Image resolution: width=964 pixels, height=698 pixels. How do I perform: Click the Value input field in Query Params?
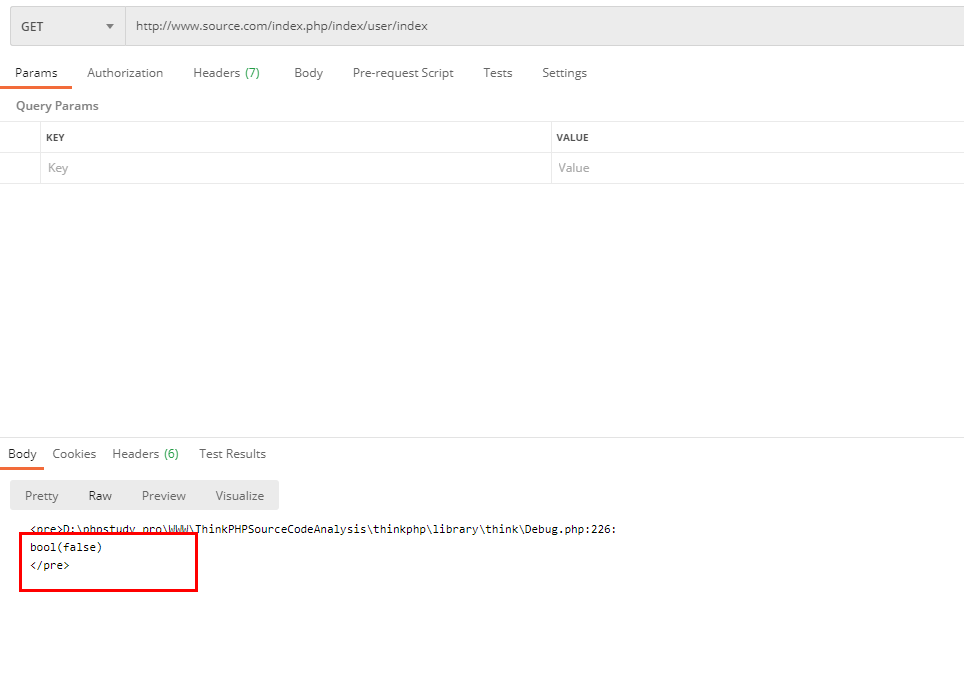point(757,168)
